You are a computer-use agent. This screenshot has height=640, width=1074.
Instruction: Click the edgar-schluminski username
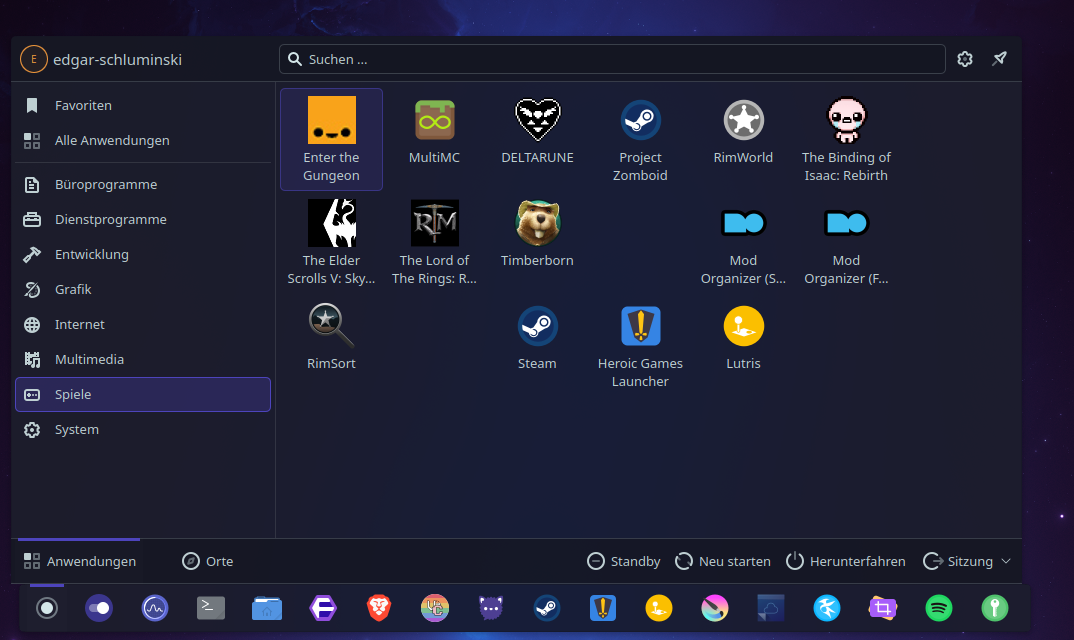[118, 60]
